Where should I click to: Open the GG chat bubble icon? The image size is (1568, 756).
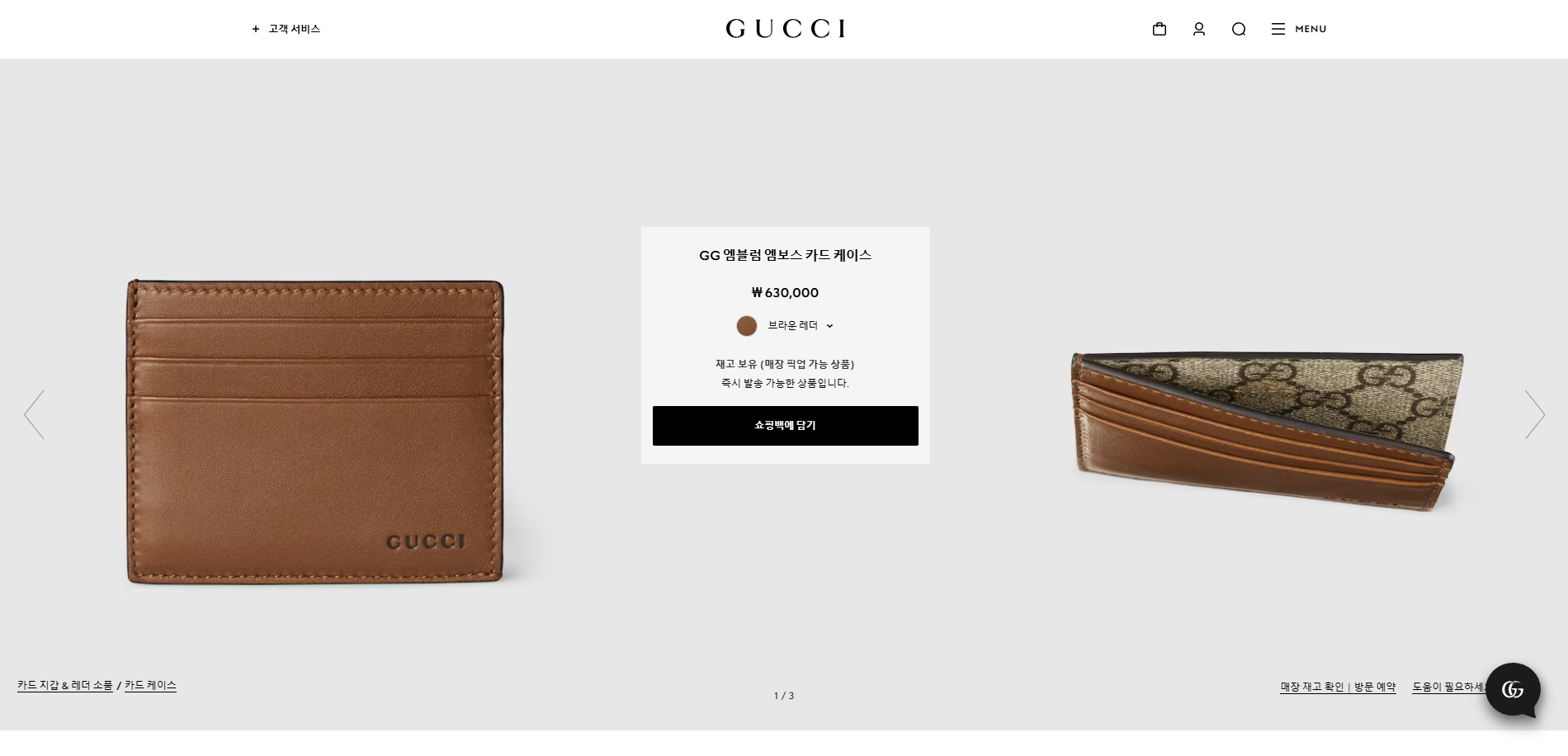[x=1513, y=690]
